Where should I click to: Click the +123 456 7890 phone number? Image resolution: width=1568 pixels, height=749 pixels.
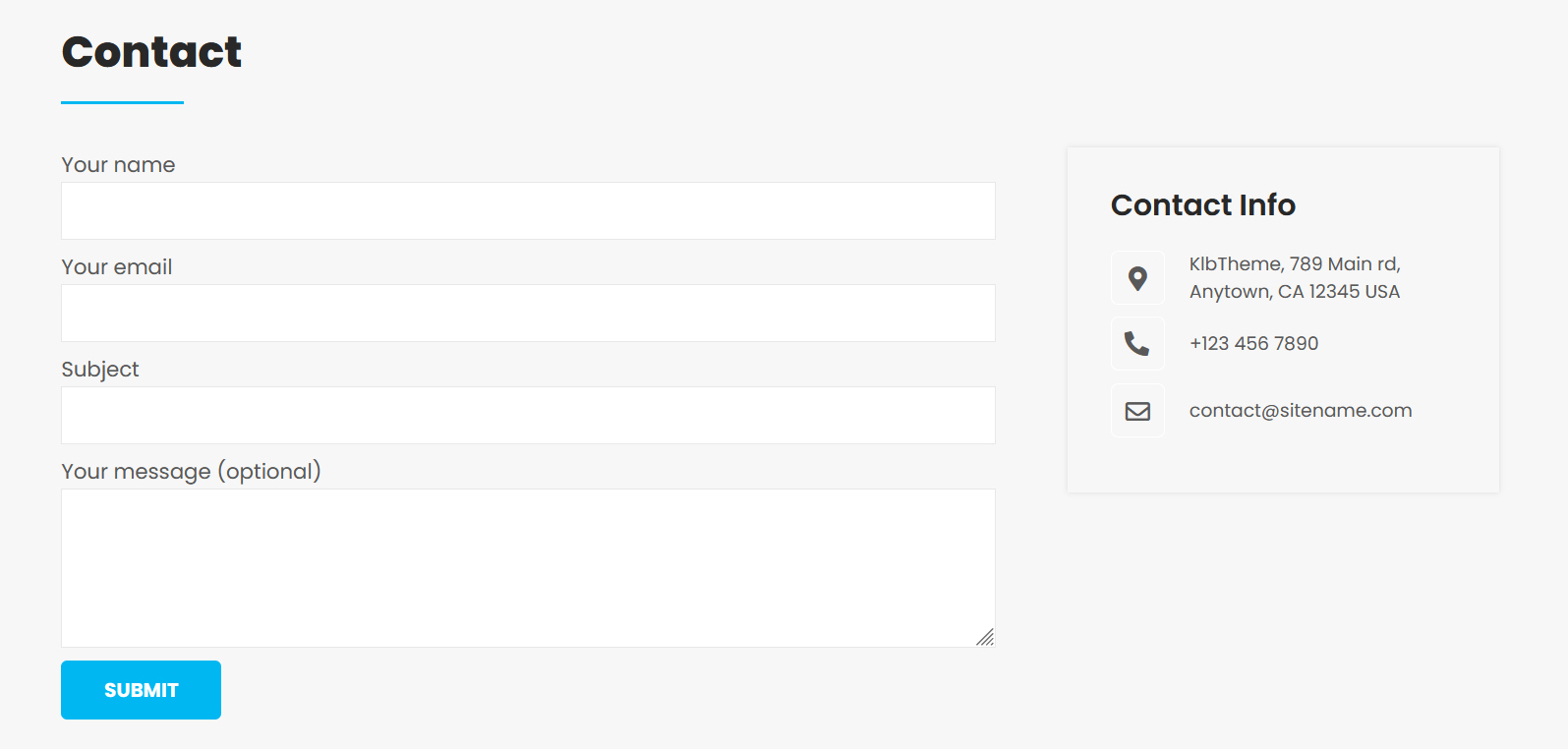1253,343
